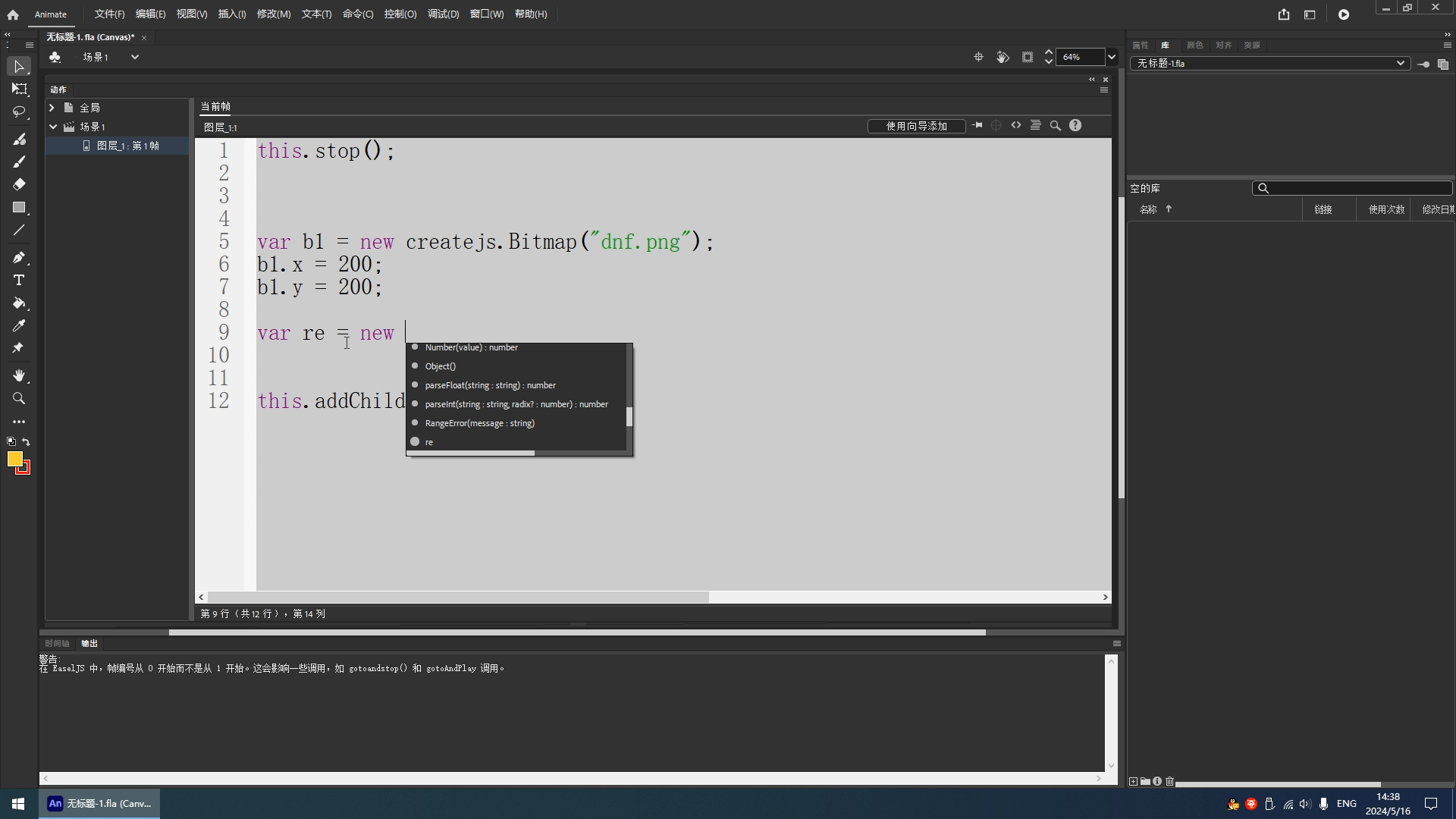Click the yellow fill color swatch
This screenshot has height=819, width=1456.
(15, 459)
